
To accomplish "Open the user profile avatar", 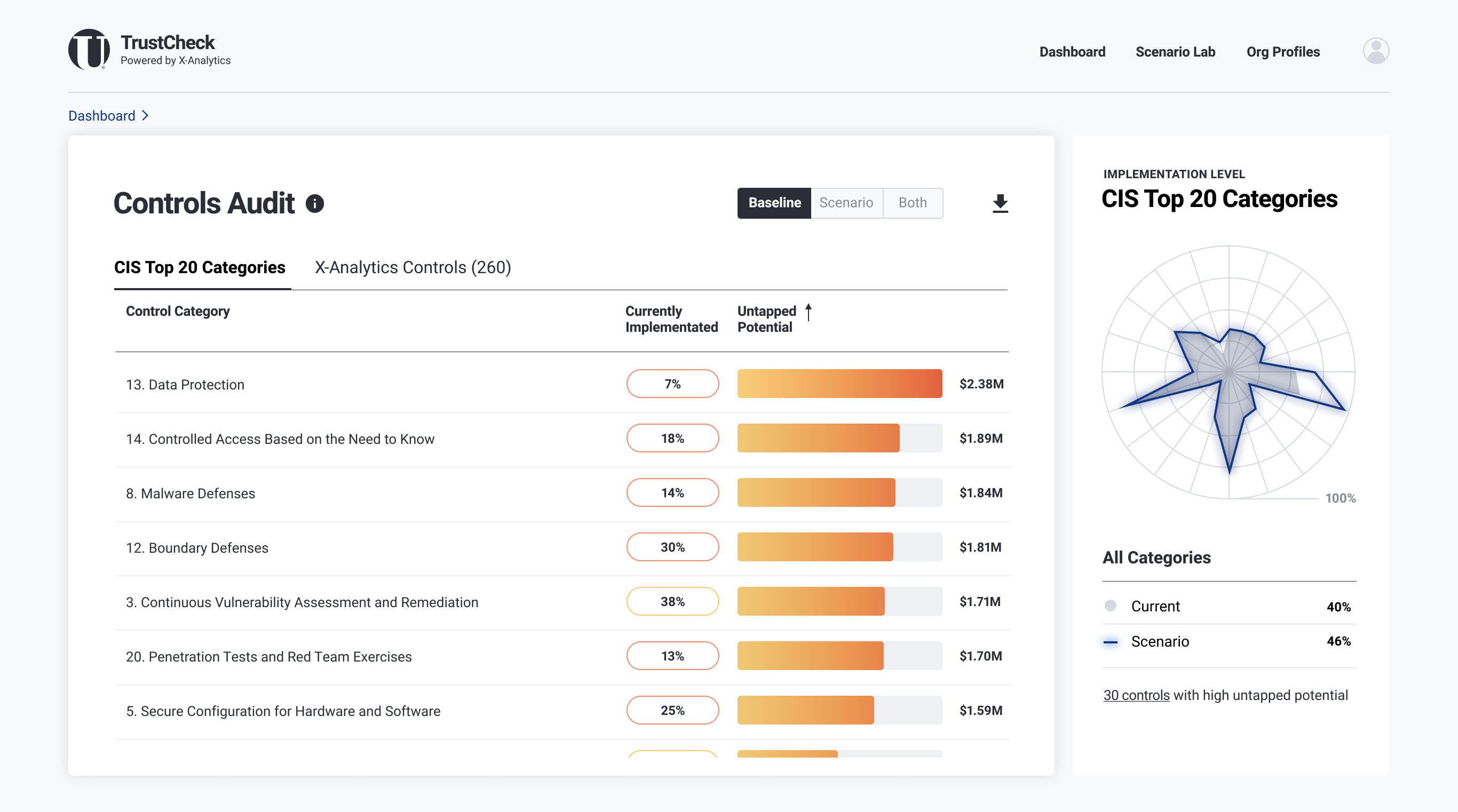I will [x=1375, y=51].
